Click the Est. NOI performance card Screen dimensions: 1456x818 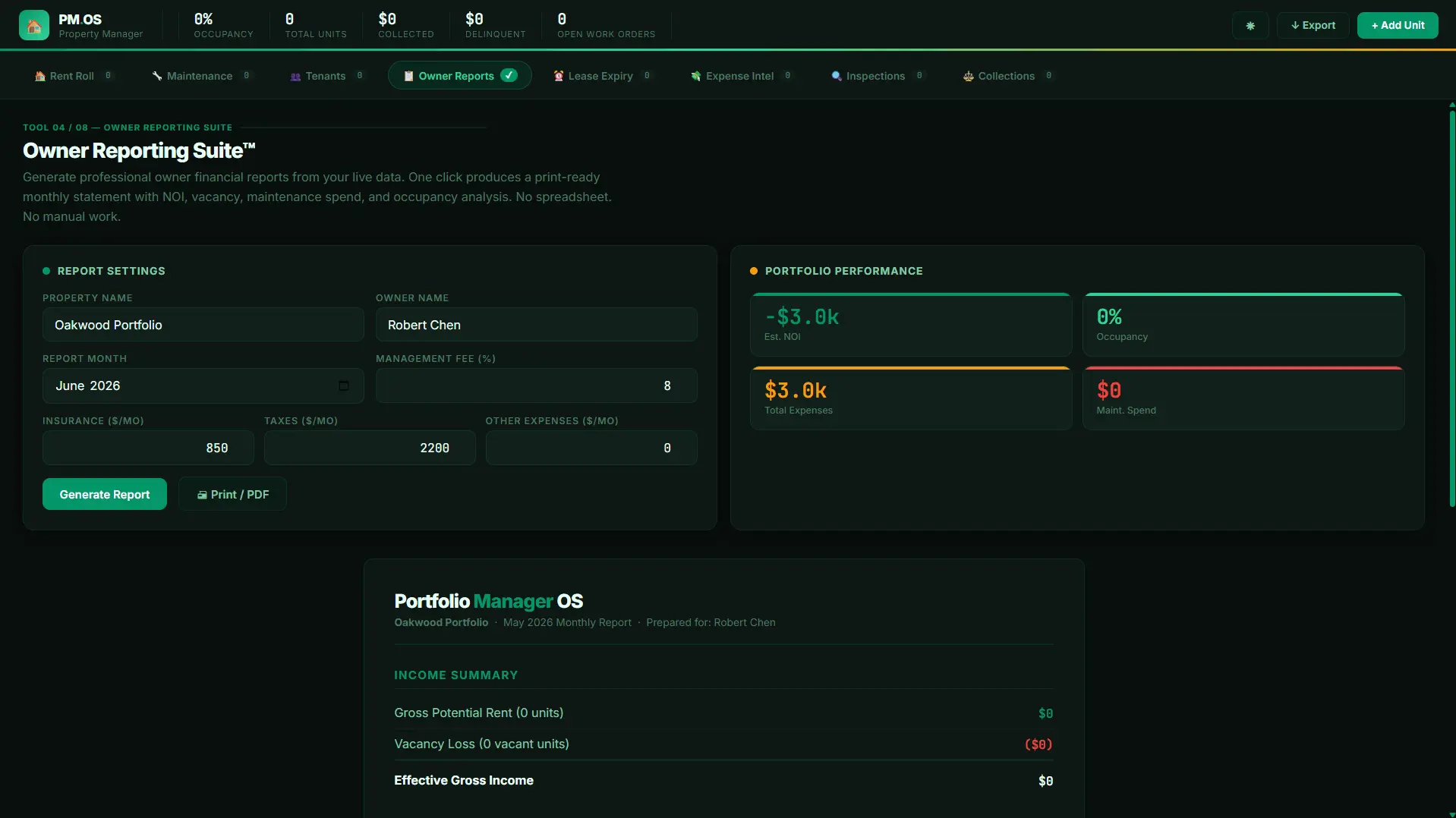point(911,325)
